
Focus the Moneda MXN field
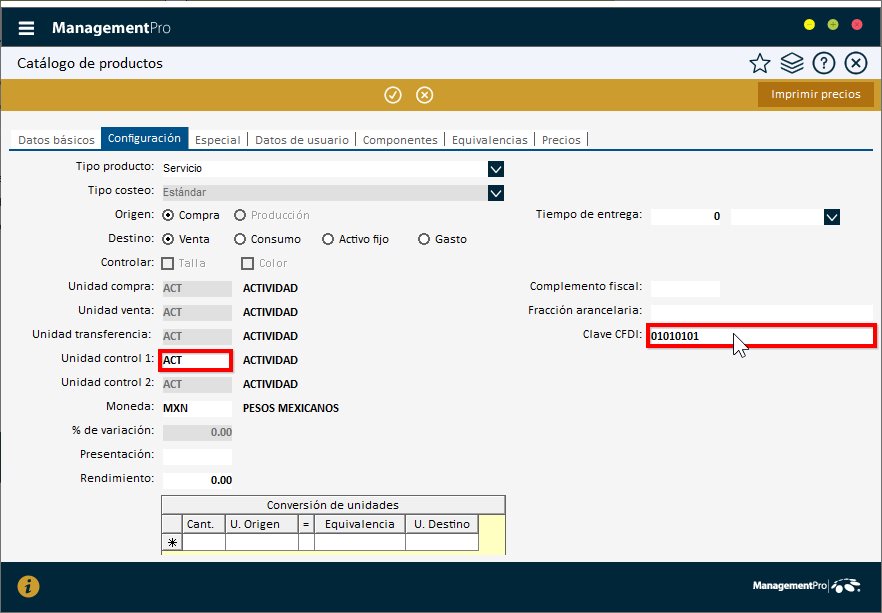tap(197, 408)
